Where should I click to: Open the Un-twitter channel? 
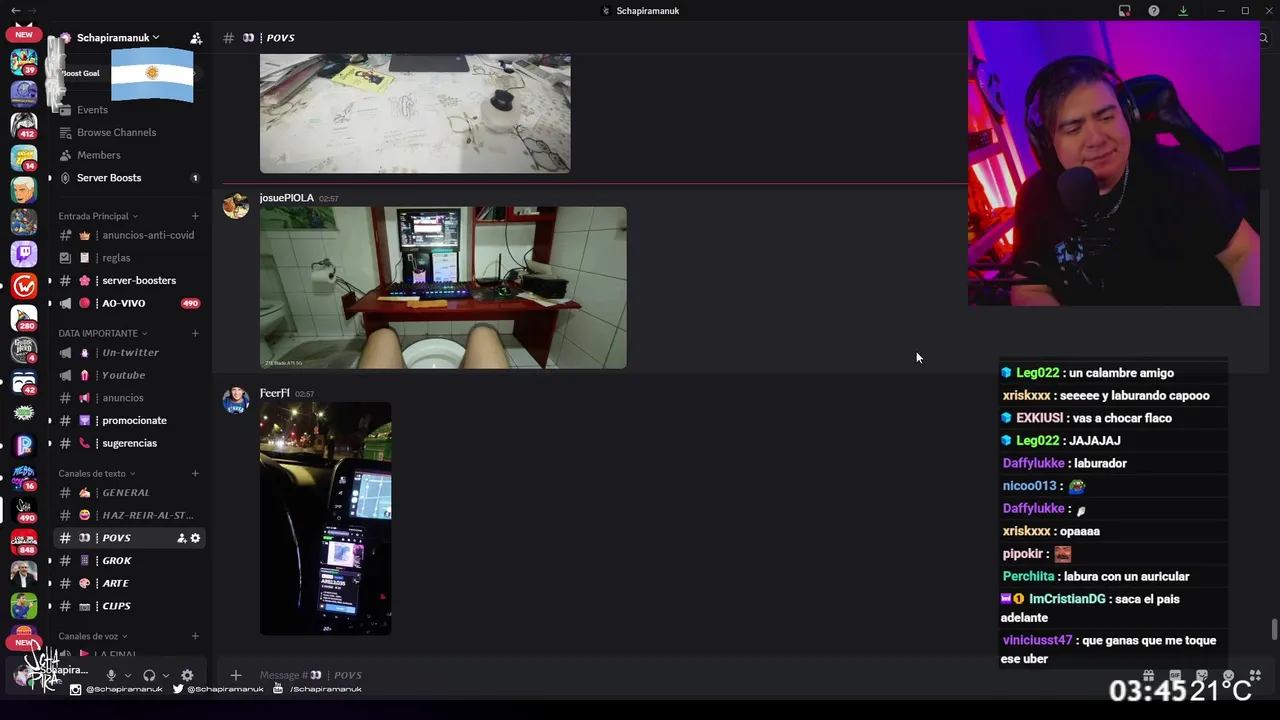(x=129, y=353)
